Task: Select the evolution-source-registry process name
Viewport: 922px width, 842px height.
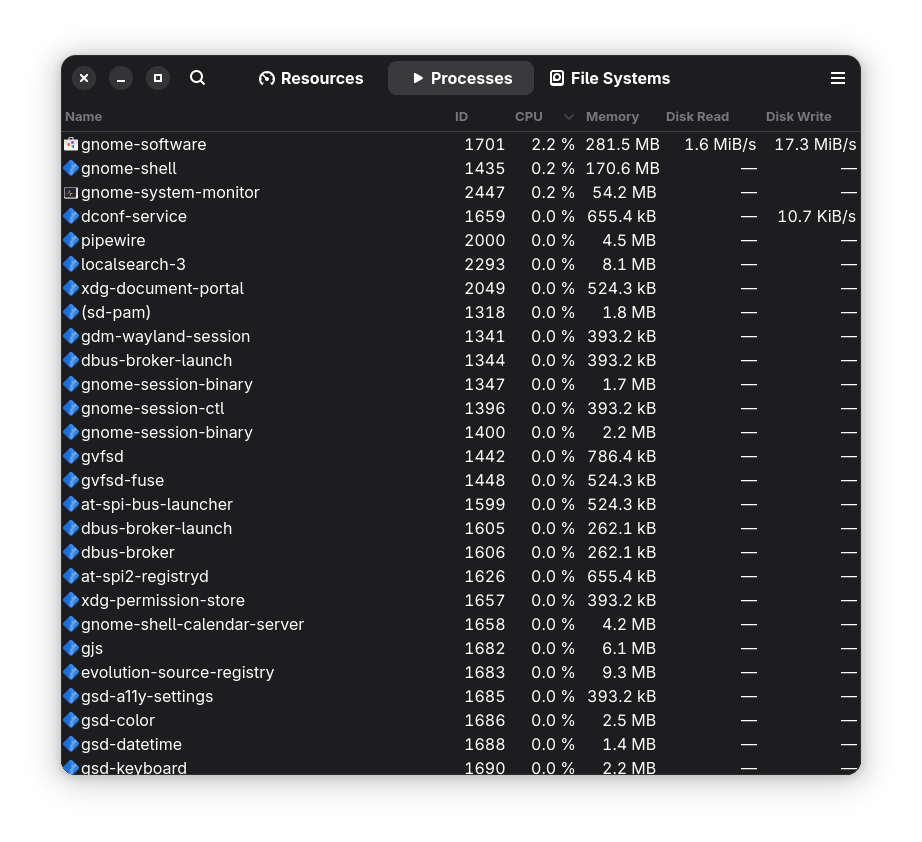Action: [178, 673]
